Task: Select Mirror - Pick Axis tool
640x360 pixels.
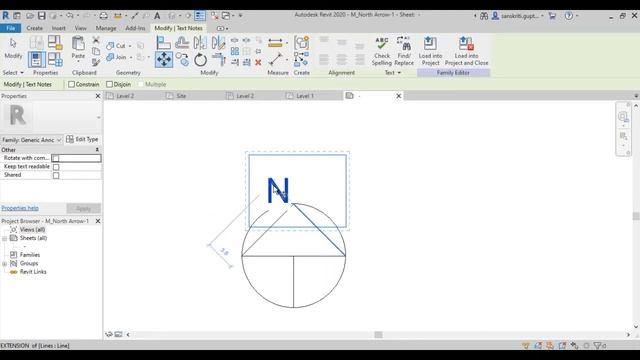Action: tap(200, 42)
